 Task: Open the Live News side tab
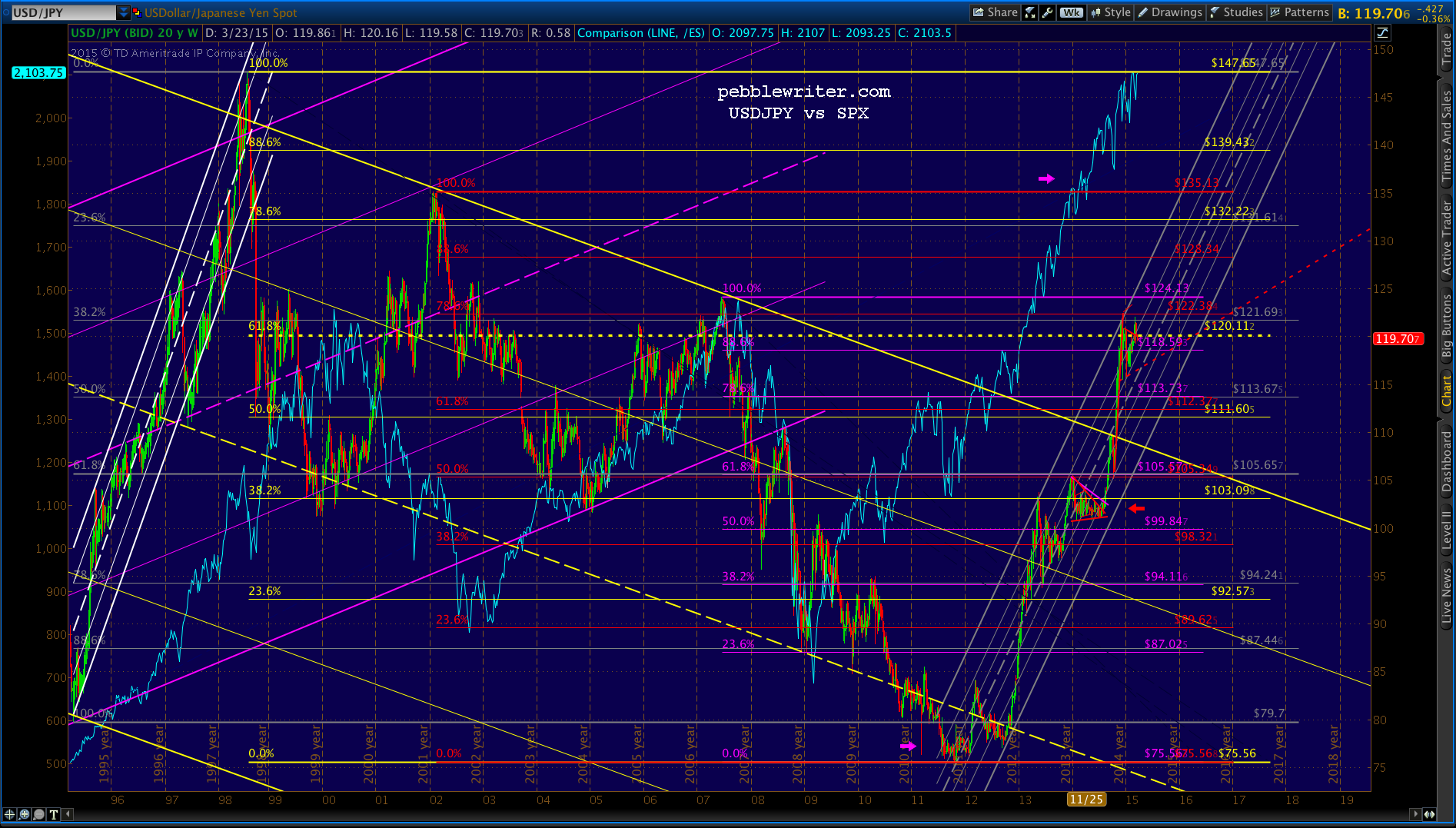point(1447,596)
